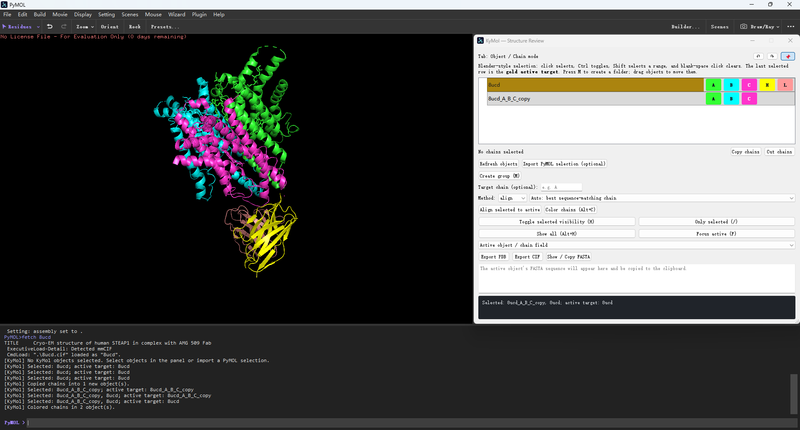The width and height of the screenshot is (800, 430).
Task: Click the redo icon in KyMol panel
Action: coord(772,56)
